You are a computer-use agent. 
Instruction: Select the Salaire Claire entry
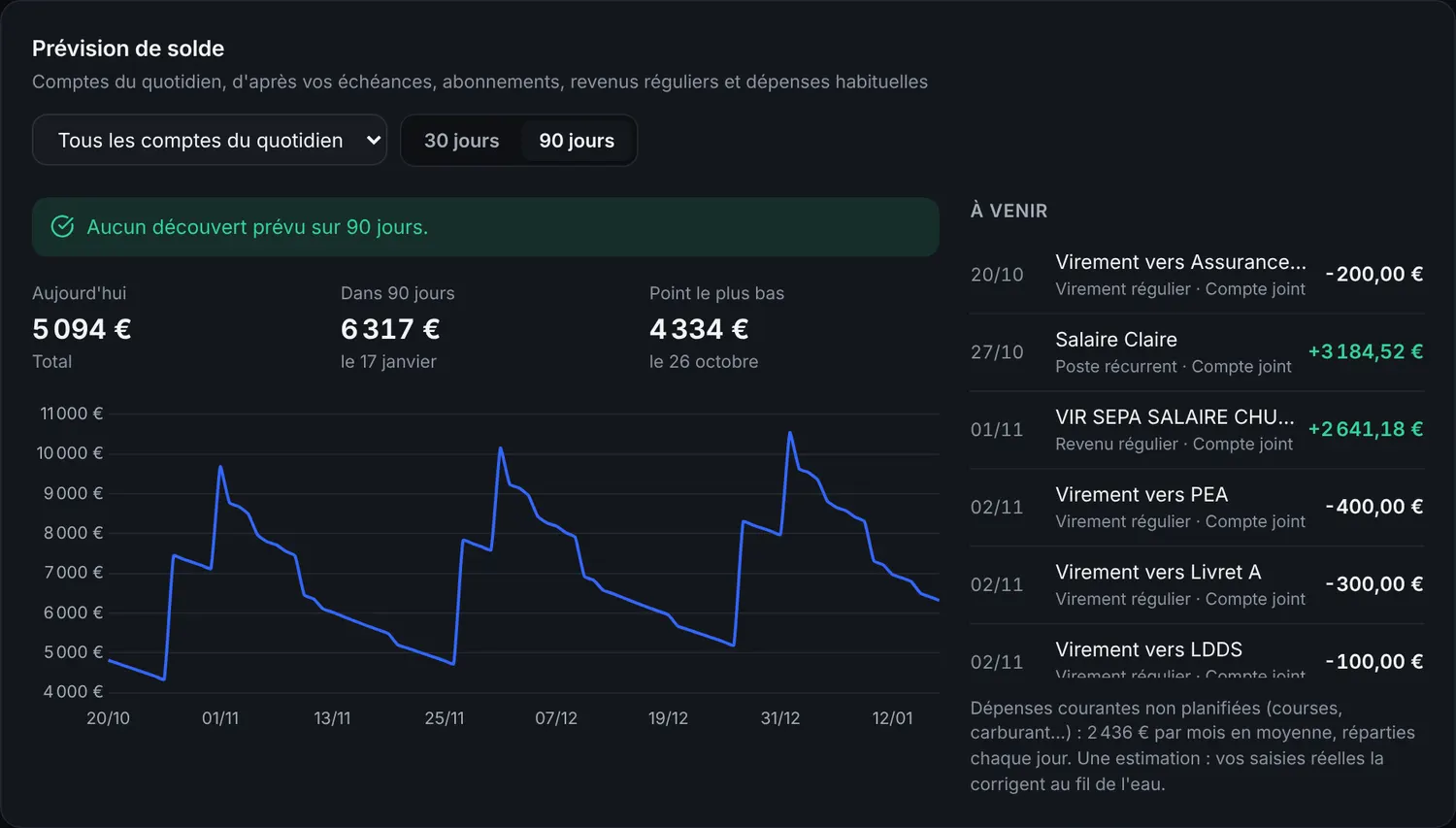click(1197, 352)
